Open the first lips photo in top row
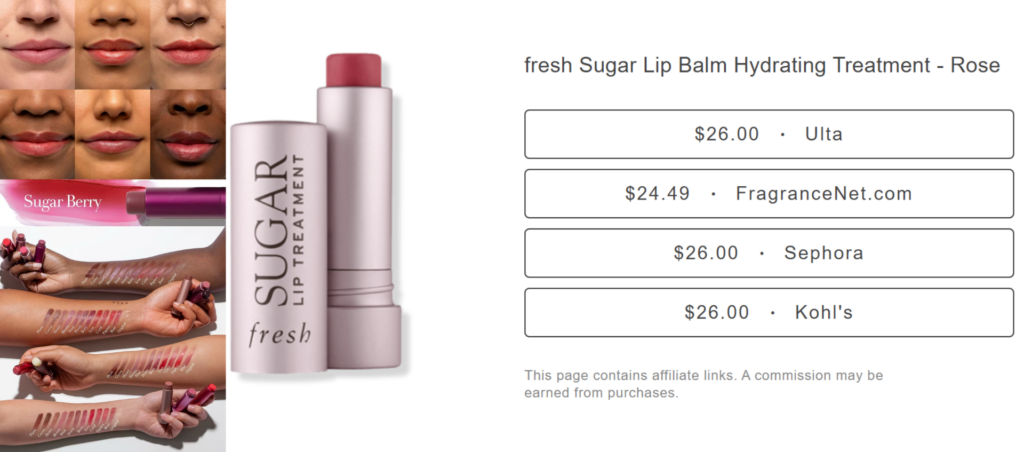This screenshot has height=452, width=1024. 37,44
